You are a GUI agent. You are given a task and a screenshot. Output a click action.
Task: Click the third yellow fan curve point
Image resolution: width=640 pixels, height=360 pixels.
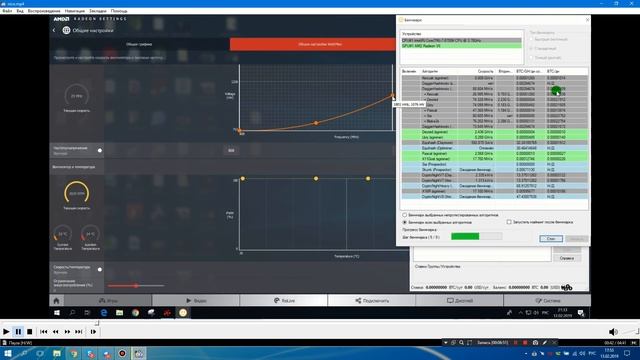(368, 178)
